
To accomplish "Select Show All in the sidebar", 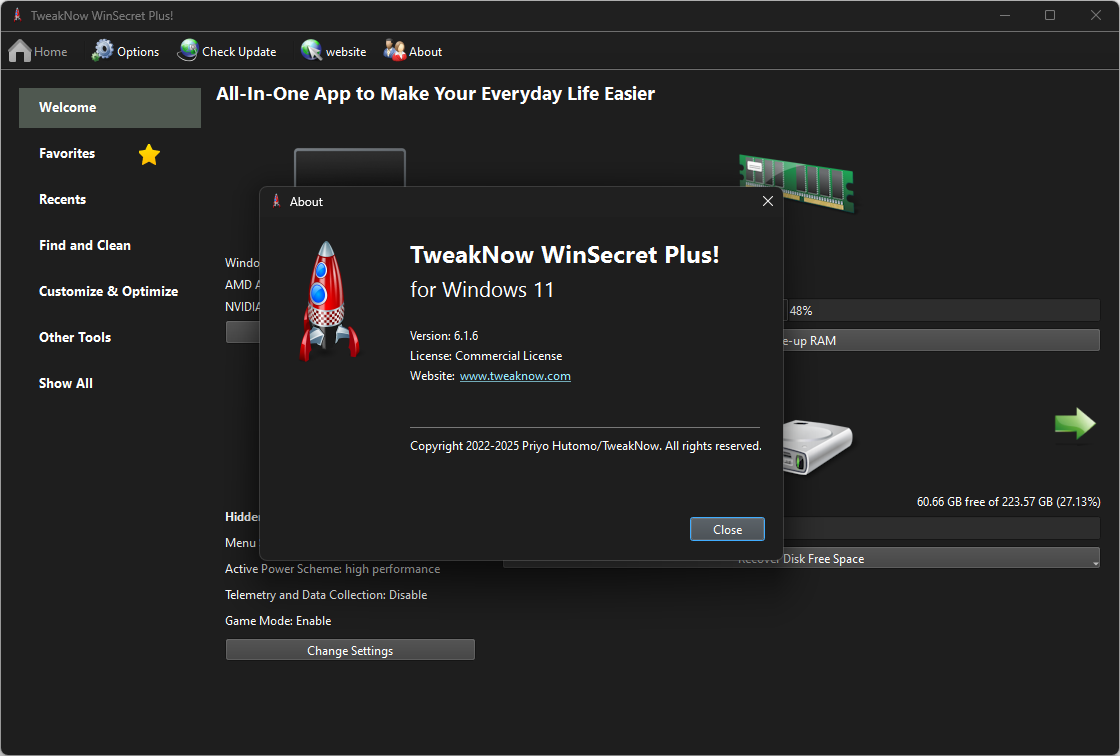I will point(66,383).
